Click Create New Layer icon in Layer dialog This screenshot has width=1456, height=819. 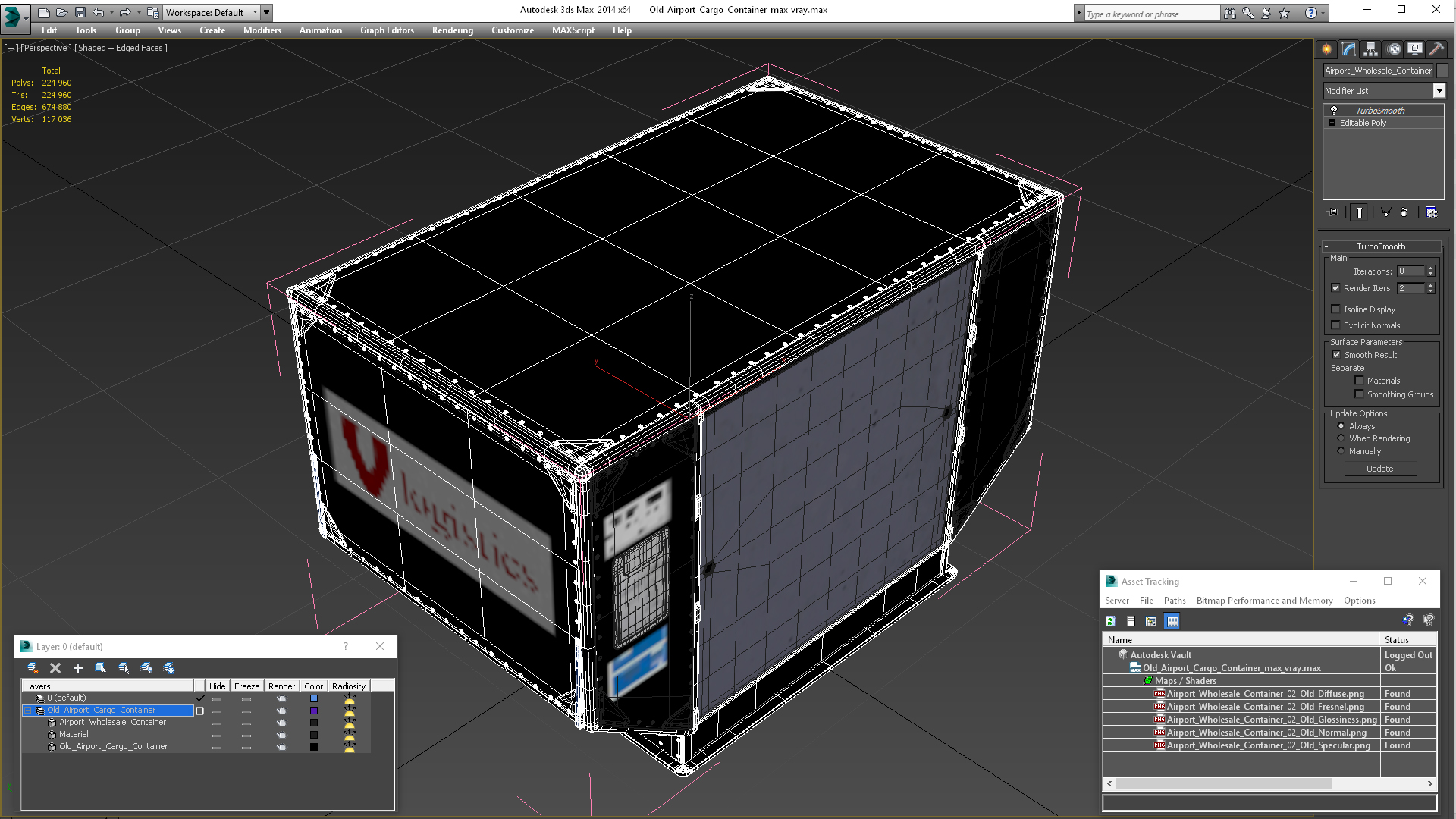(x=33, y=668)
